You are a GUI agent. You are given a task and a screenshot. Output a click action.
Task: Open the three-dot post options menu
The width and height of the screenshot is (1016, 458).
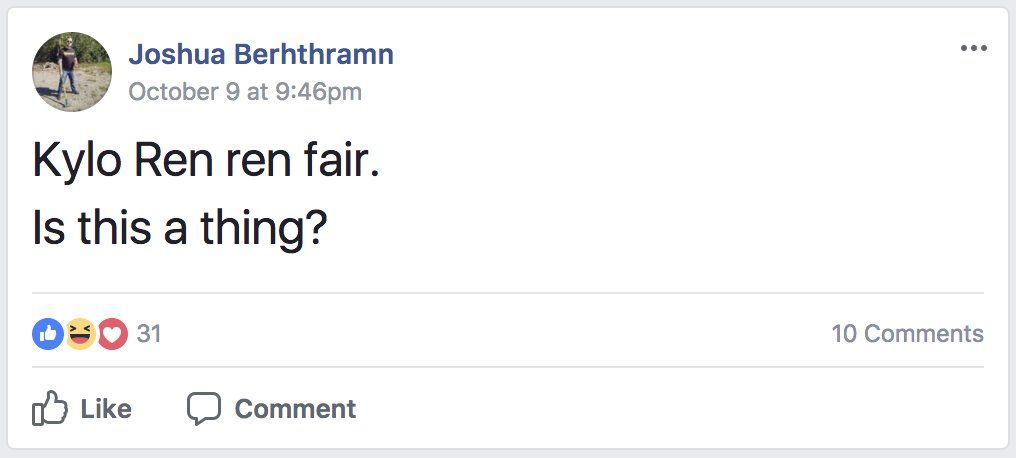tap(973, 48)
